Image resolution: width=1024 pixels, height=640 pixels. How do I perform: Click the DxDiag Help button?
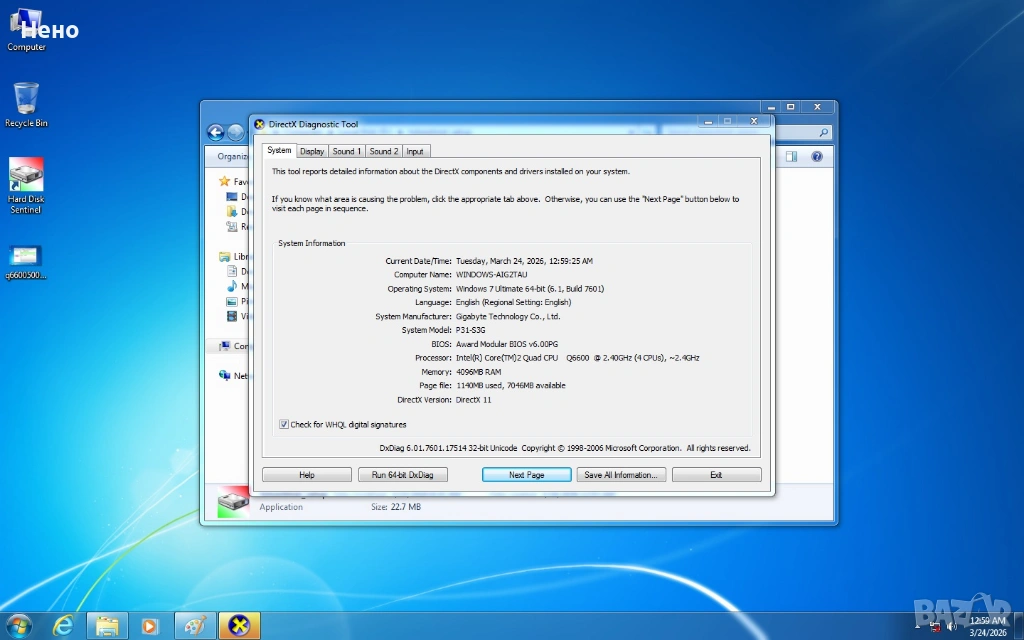pyautogui.click(x=307, y=475)
